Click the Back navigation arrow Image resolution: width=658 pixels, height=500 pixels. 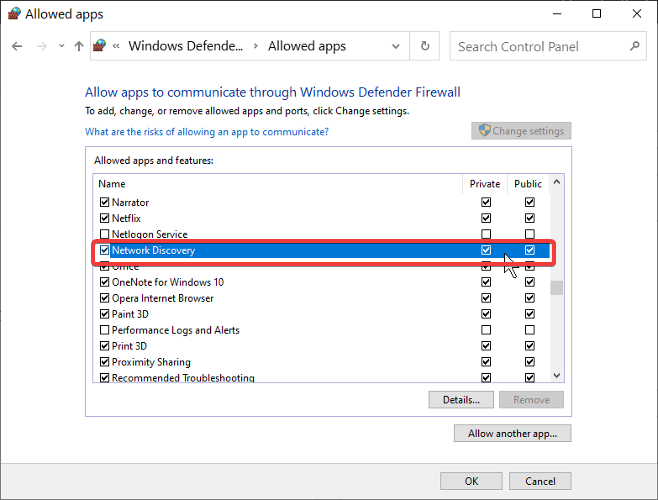[x=17, y=46]
